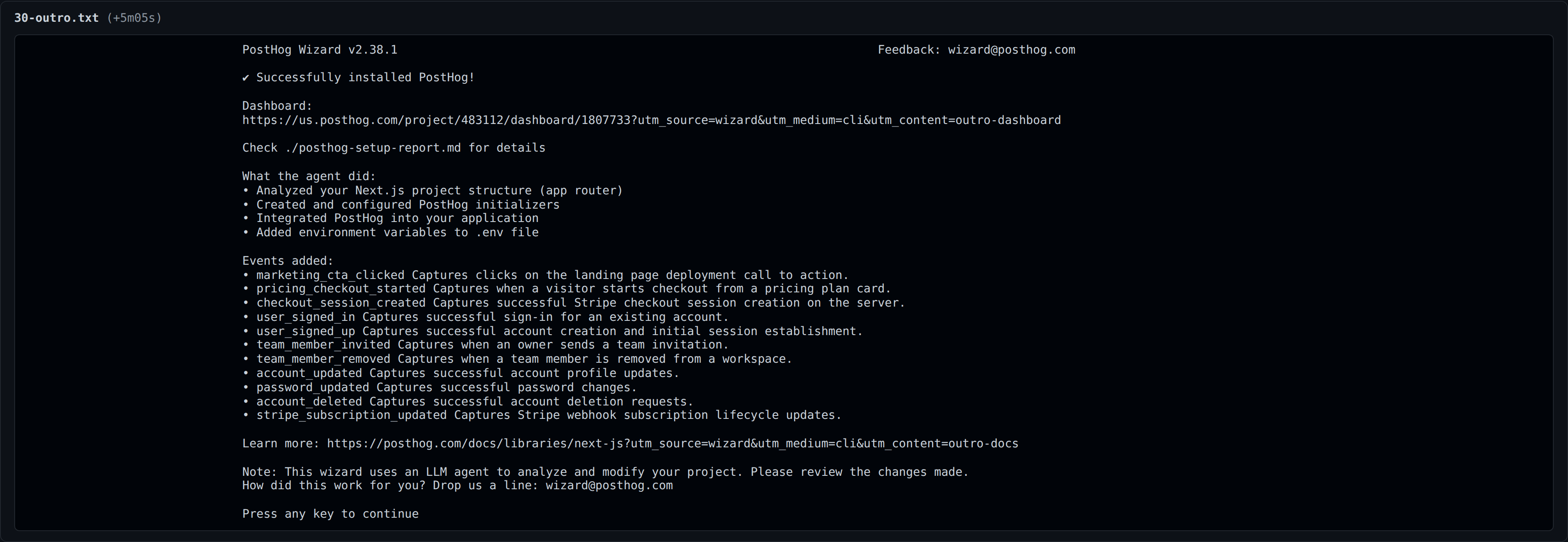Click the Feedback wizard@posthog.com email address
Screen dimensions: 1568x542
(x=1011, y=50)
